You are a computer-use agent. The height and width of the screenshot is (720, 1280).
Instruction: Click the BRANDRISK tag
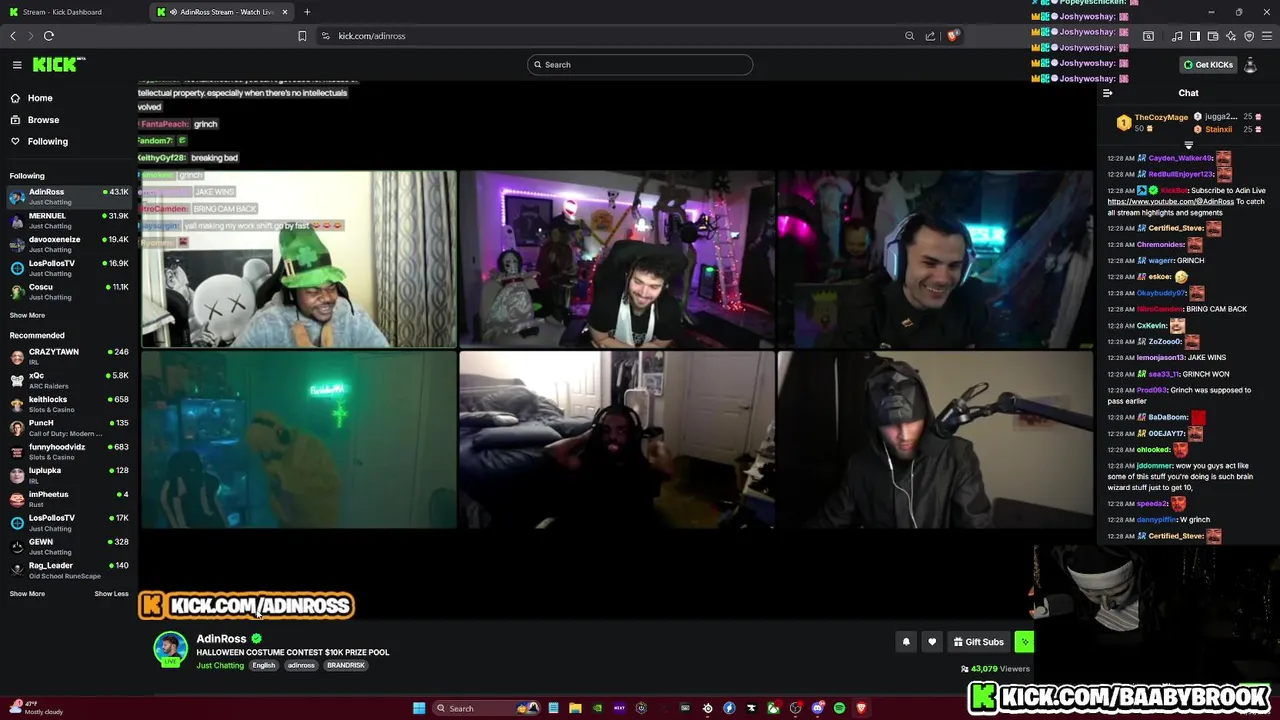coord(346,666)
